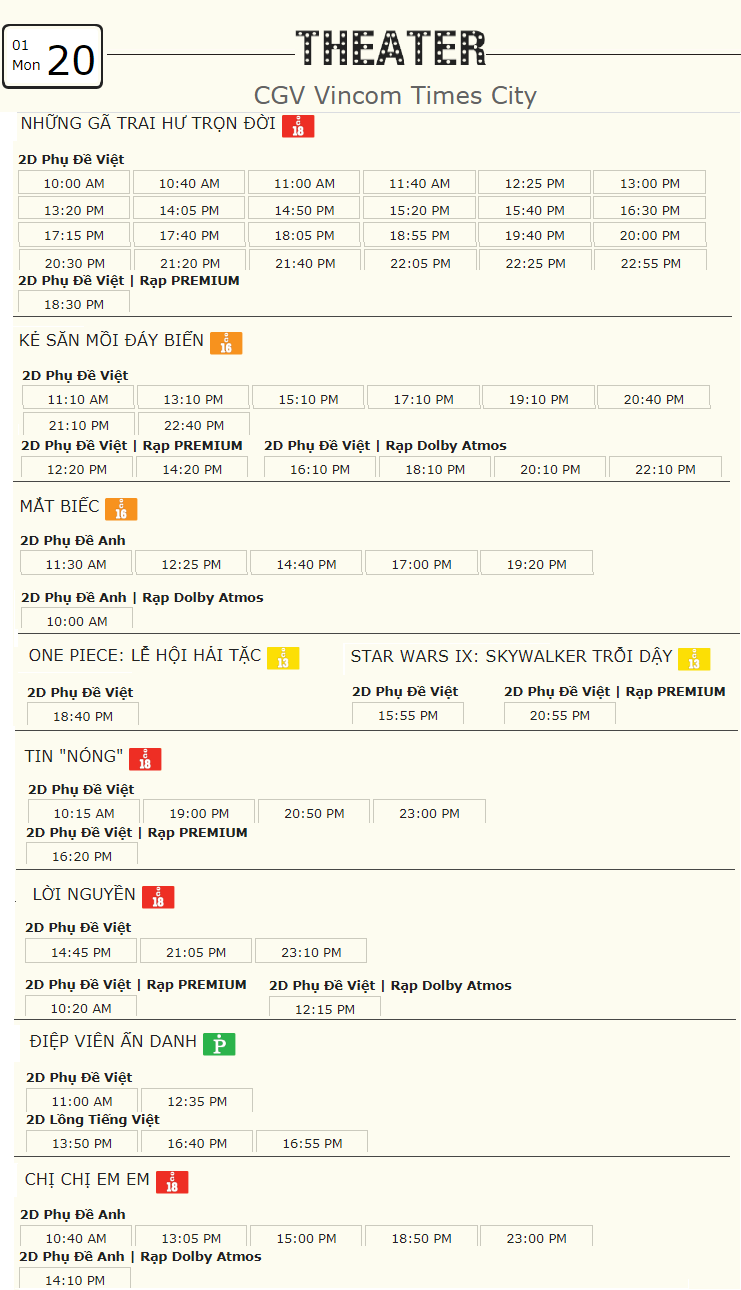Click the orange 16 rating badge beside KẺ SĂN MỒI ĐÁY BIỂN
Image resolution: width=741 pixels, height=1290 pixels.
(226, 343)
